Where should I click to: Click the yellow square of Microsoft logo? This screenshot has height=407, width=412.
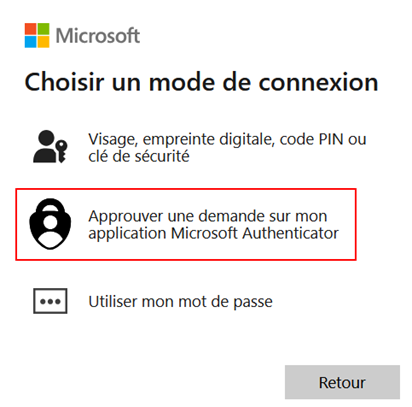coord(44,42)
